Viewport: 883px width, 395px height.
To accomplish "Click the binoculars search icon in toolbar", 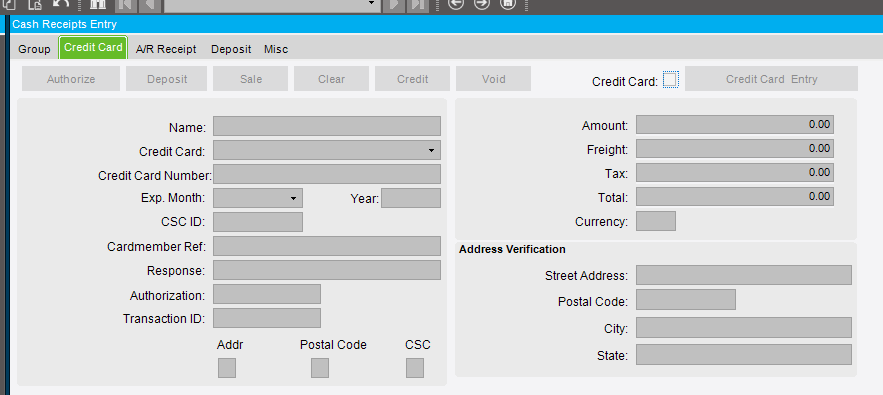I will [98, 4].
